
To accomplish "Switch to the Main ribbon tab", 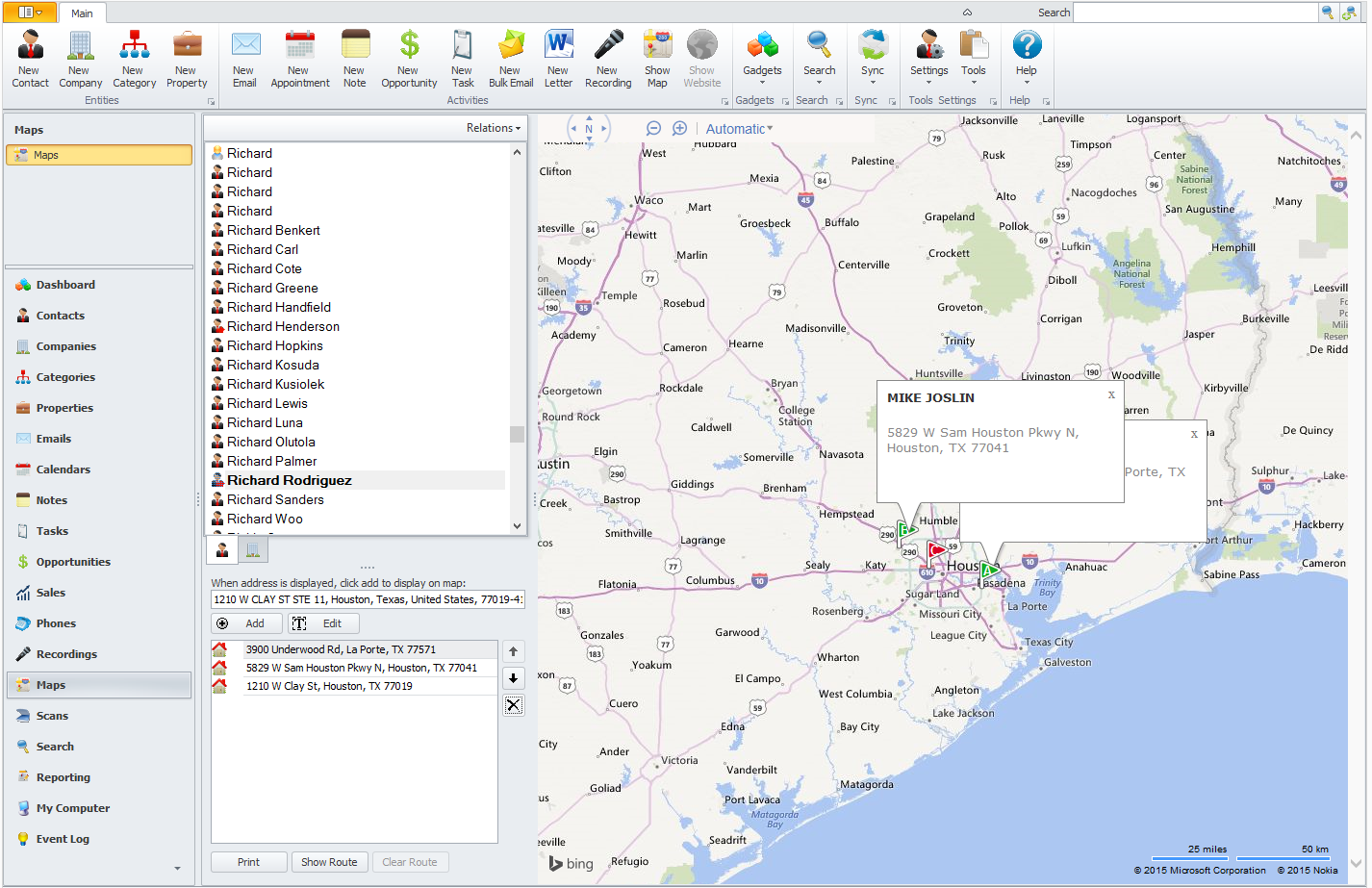I will [83, 13].
